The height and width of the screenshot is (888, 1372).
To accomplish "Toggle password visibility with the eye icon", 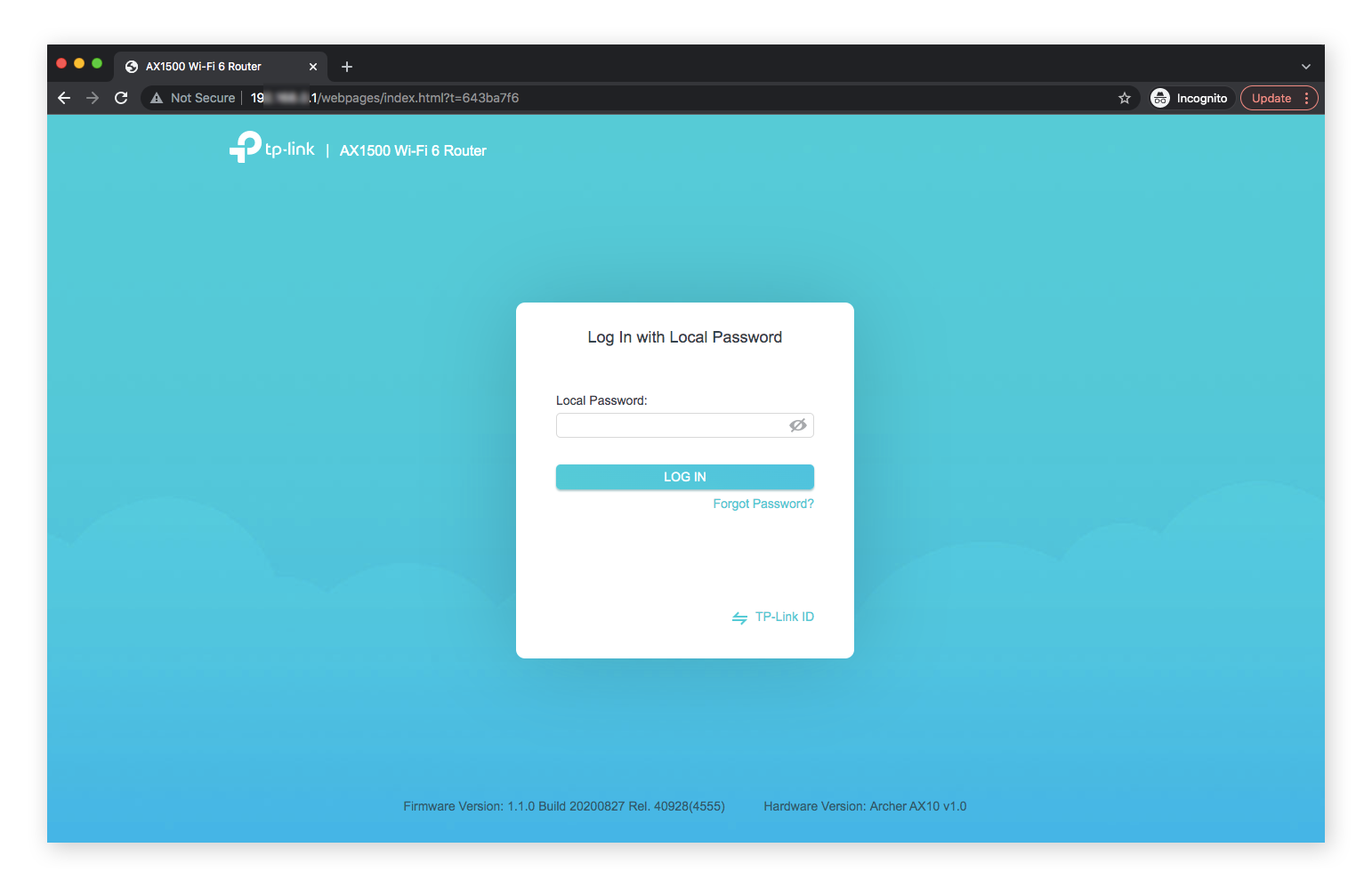I will (797, 425).
